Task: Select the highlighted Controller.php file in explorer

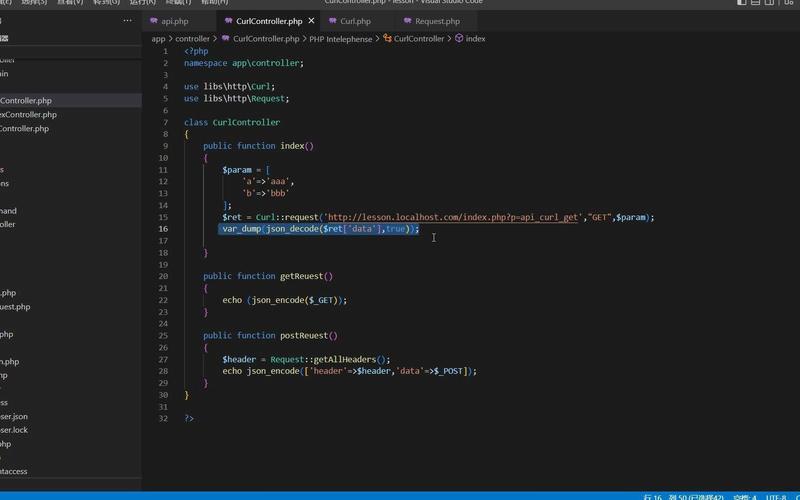Action: click(71, 101)
